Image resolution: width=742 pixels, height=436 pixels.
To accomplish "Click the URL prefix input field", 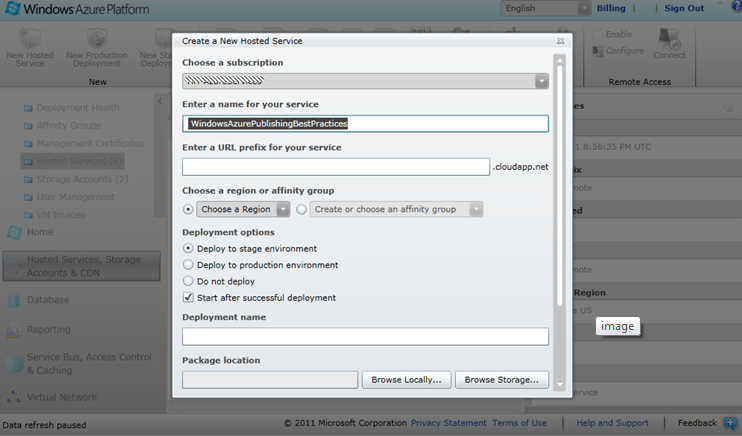I will [x=336, y=167].
